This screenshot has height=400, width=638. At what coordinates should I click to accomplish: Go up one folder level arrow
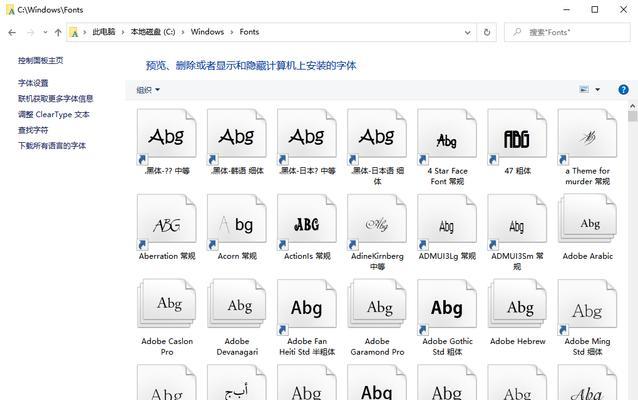coord(58,33)
